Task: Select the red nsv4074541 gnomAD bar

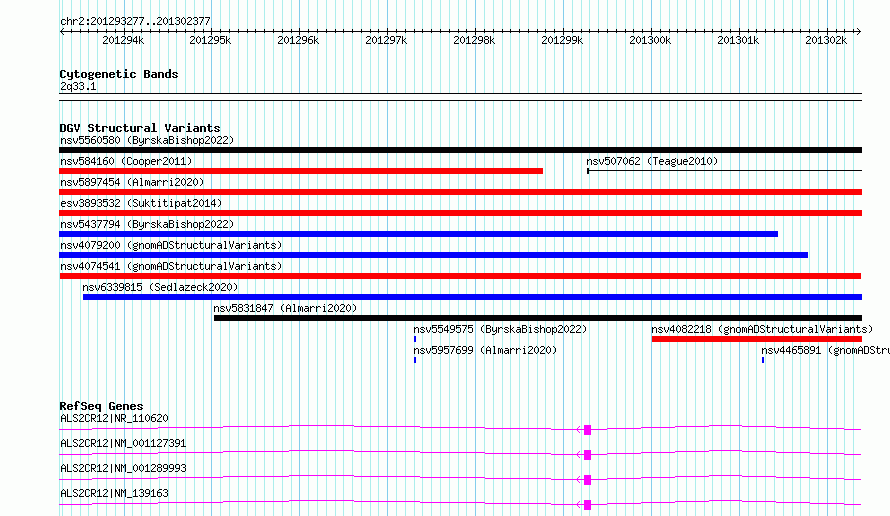Action: pos(460,276)
